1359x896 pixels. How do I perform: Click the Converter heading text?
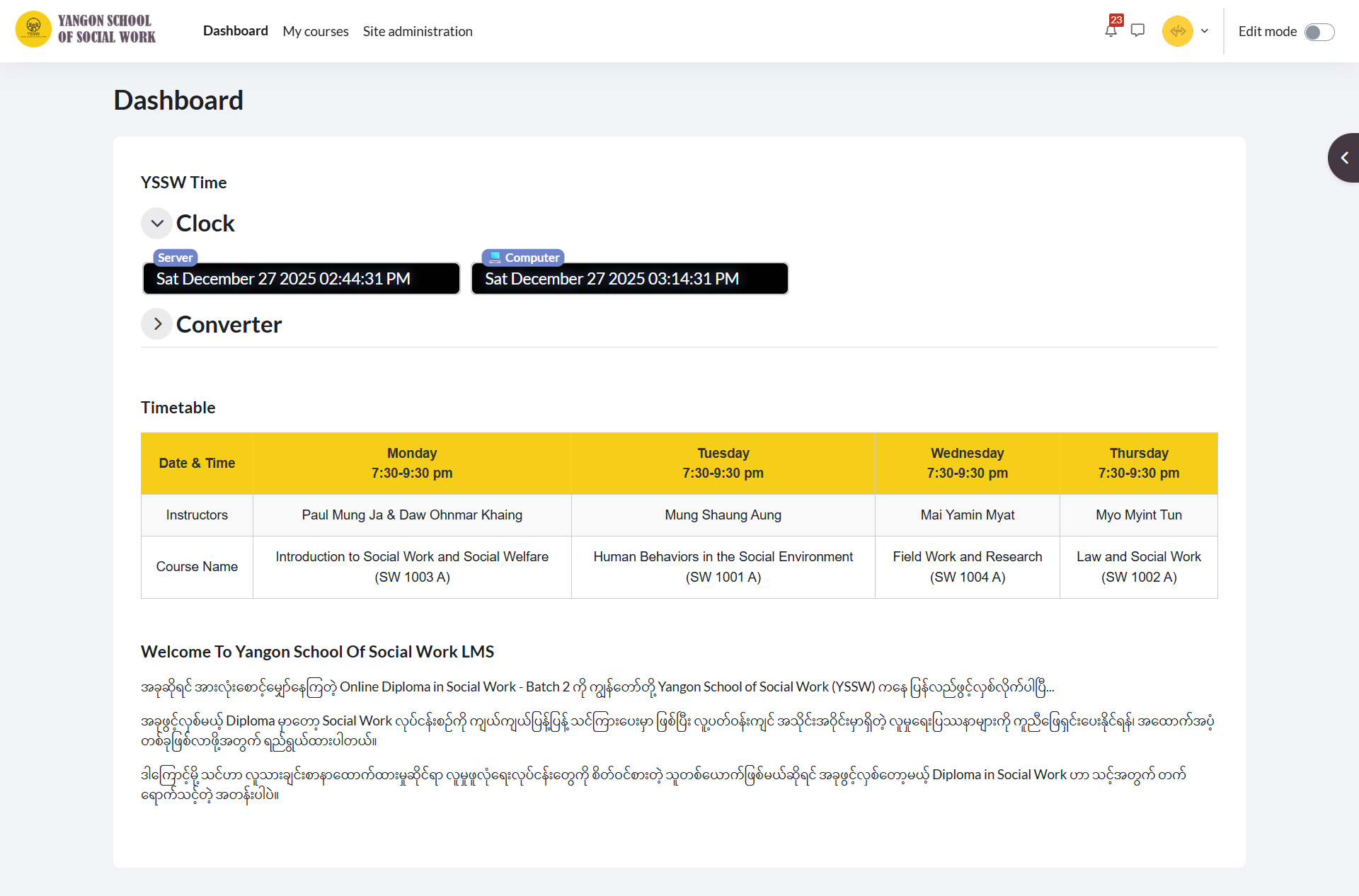[229, 324]
